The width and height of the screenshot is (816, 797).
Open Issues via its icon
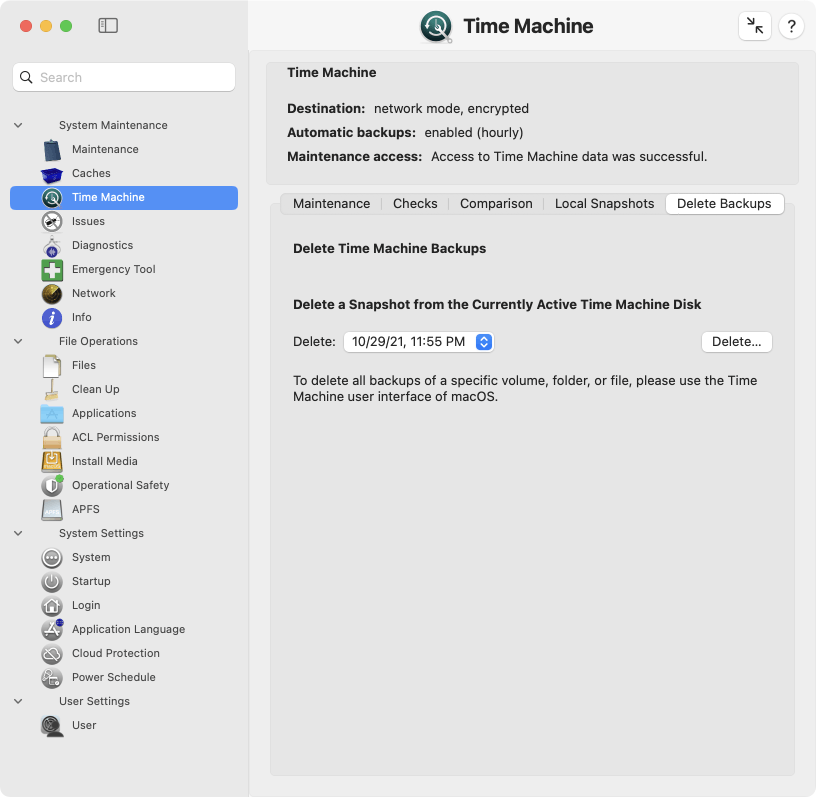pos(52,222)
